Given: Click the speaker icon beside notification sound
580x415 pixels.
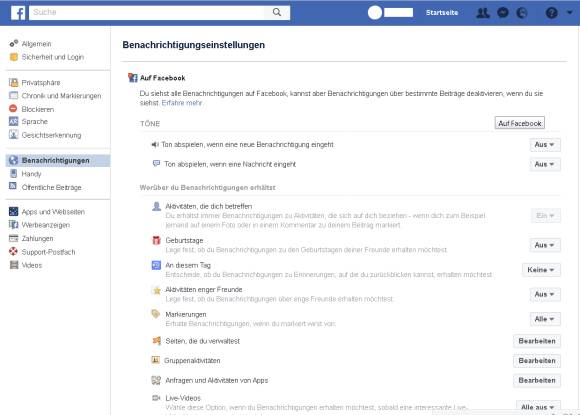Looking at the screenshot, I should (x=155, y=144).
